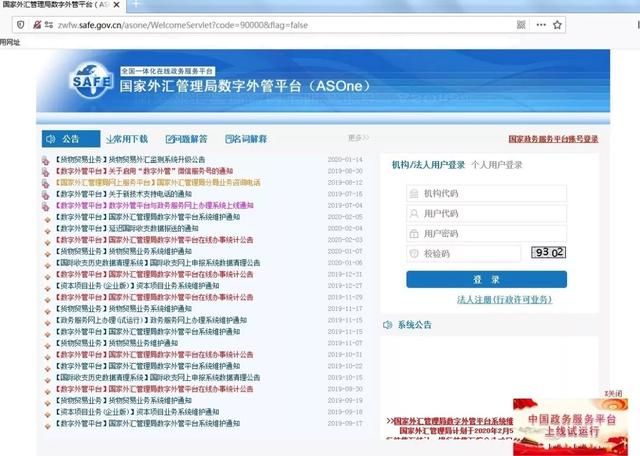Switch to the 名词解释 tab
The height and width of the screenshot is (456, 640).
pos(246,139)
